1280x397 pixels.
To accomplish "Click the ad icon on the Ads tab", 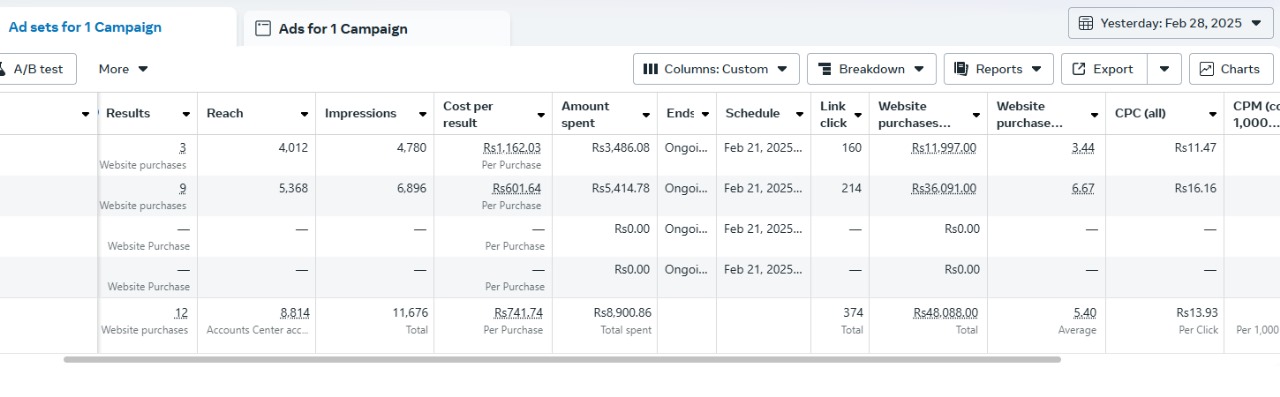I will click(x=263, y=29).
